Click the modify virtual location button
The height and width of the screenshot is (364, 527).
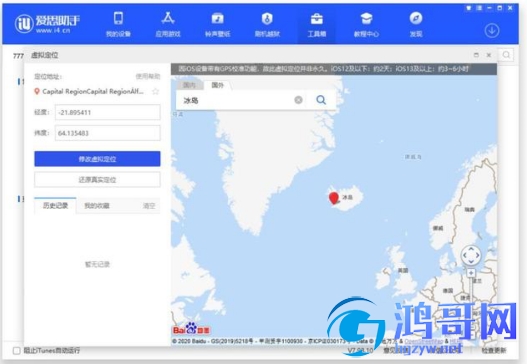pyautogui.click(x=97, y=159)
